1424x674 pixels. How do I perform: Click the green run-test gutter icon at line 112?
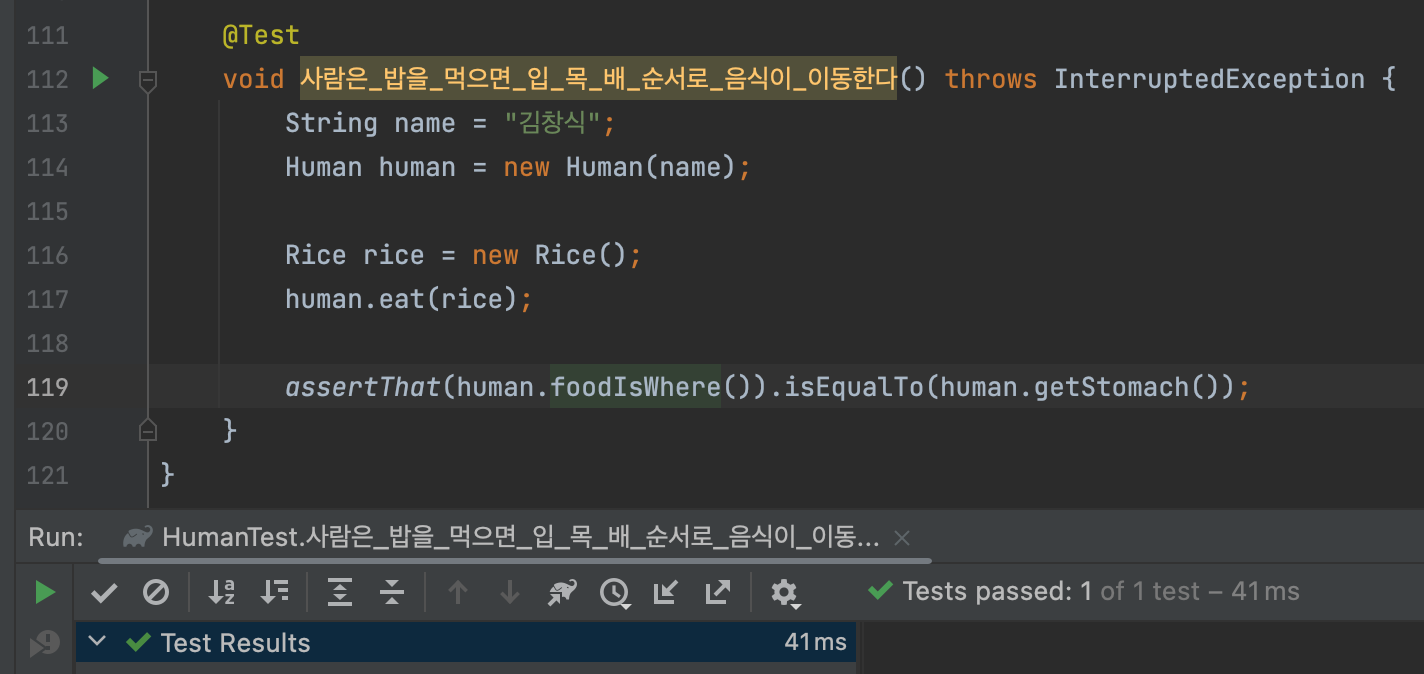pyautogui.click(x=100, y=78)
